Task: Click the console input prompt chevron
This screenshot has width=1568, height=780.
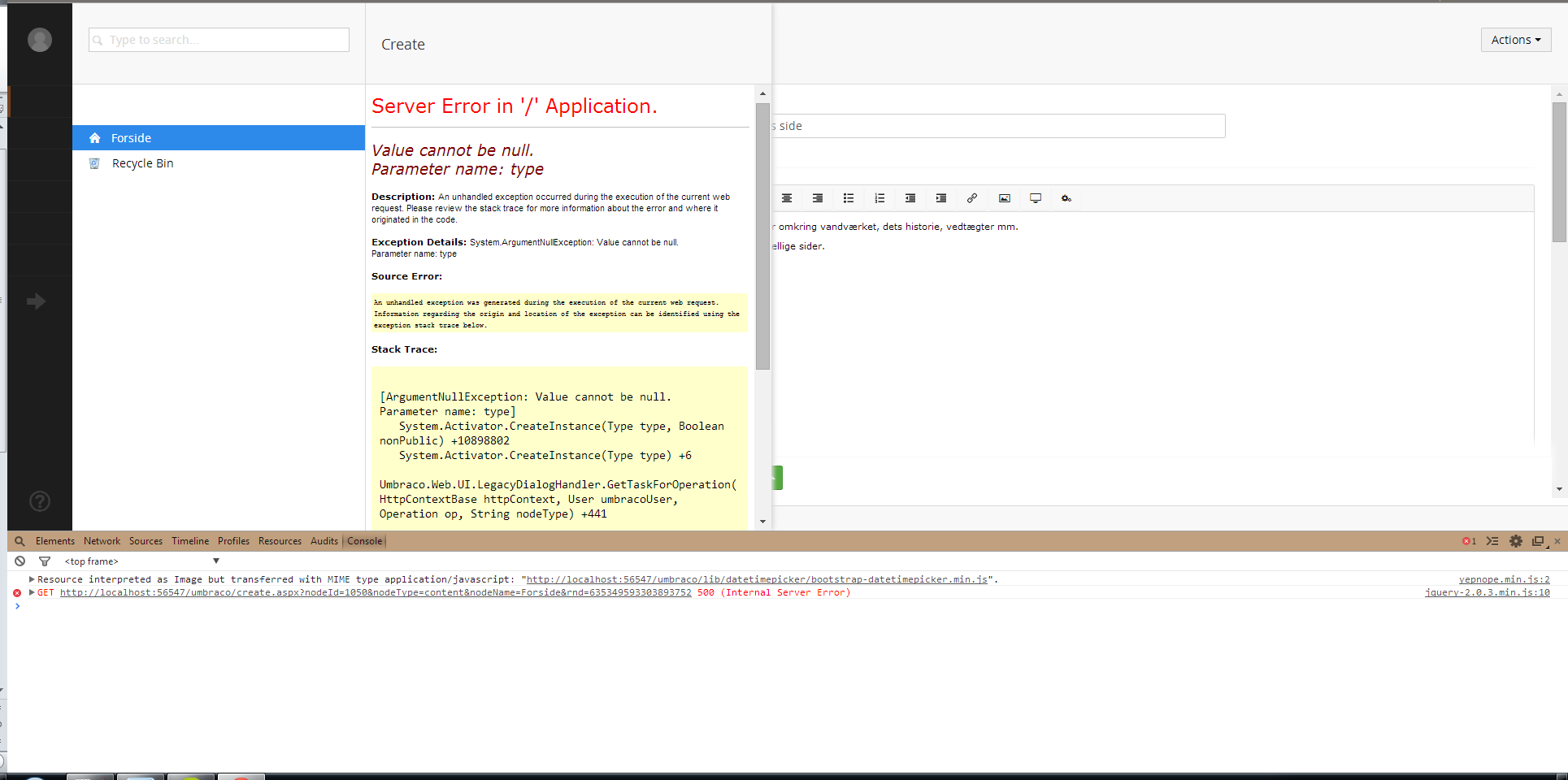Action: tap(17, 606)
